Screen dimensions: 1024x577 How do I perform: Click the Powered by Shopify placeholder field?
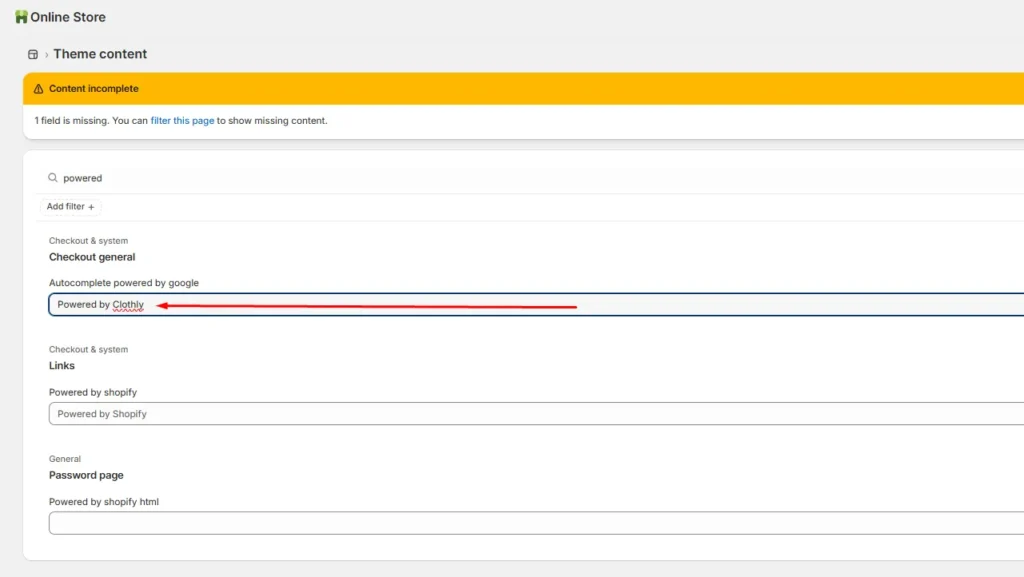coord(500,414)
